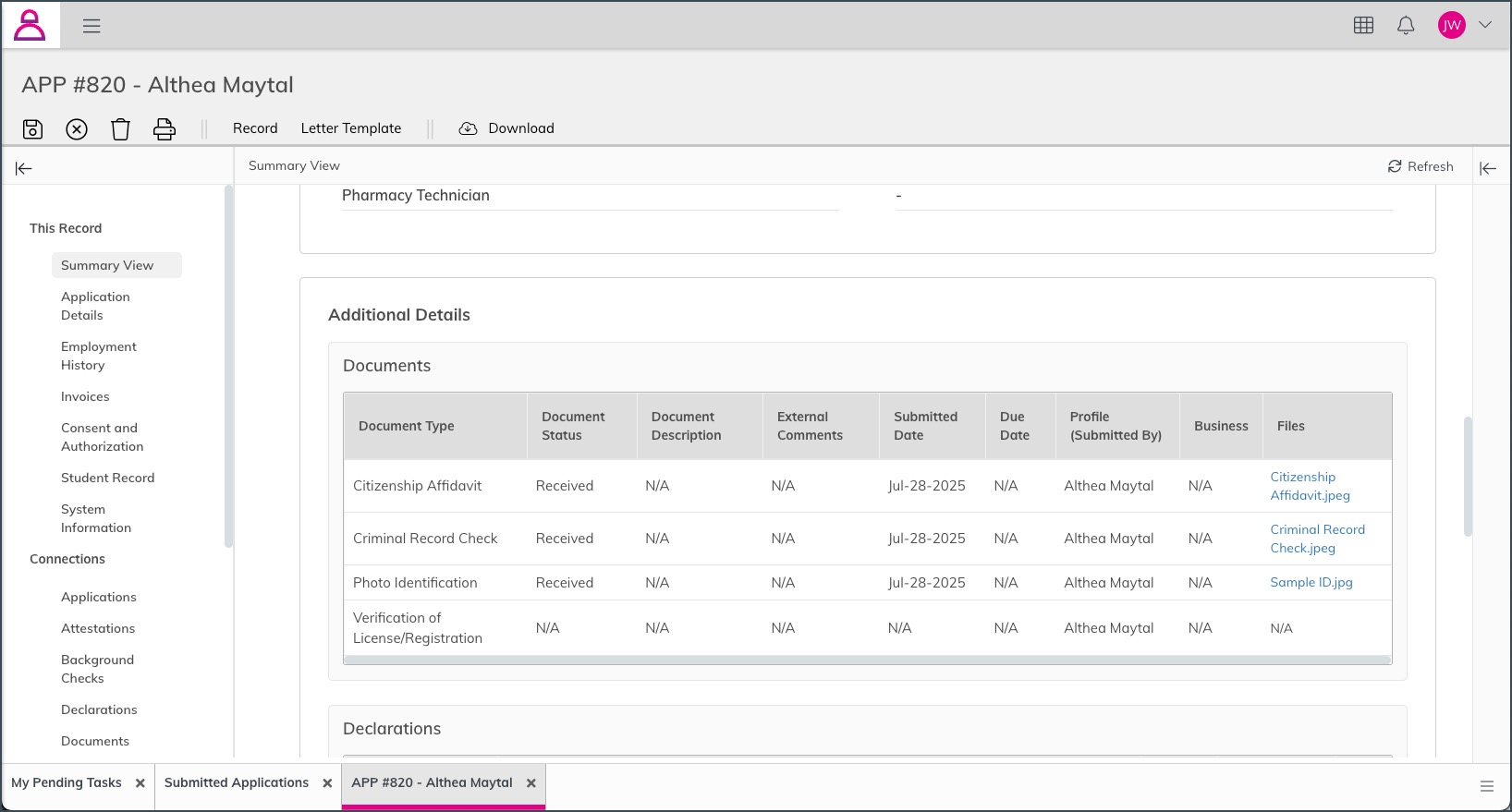
Task: Open Documents under Connections
Action: point(95,741)
